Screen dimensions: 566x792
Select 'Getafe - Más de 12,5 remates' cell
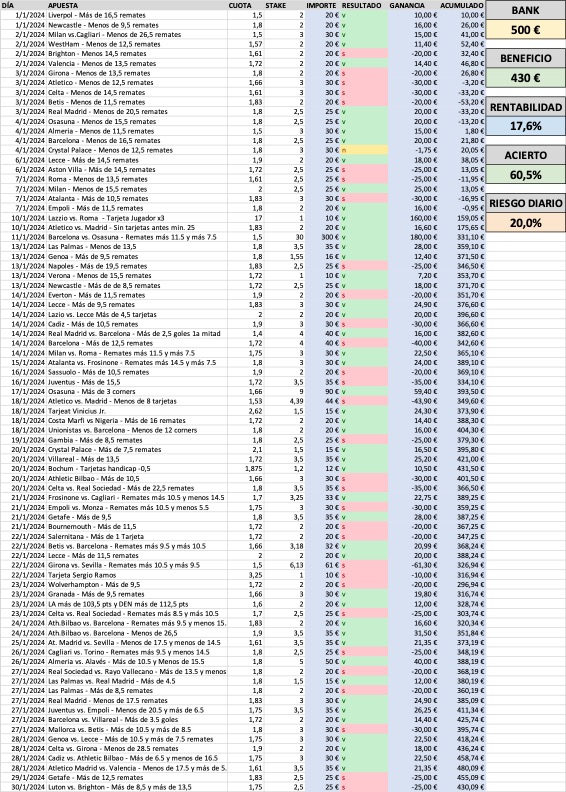[x=137, y=778]
